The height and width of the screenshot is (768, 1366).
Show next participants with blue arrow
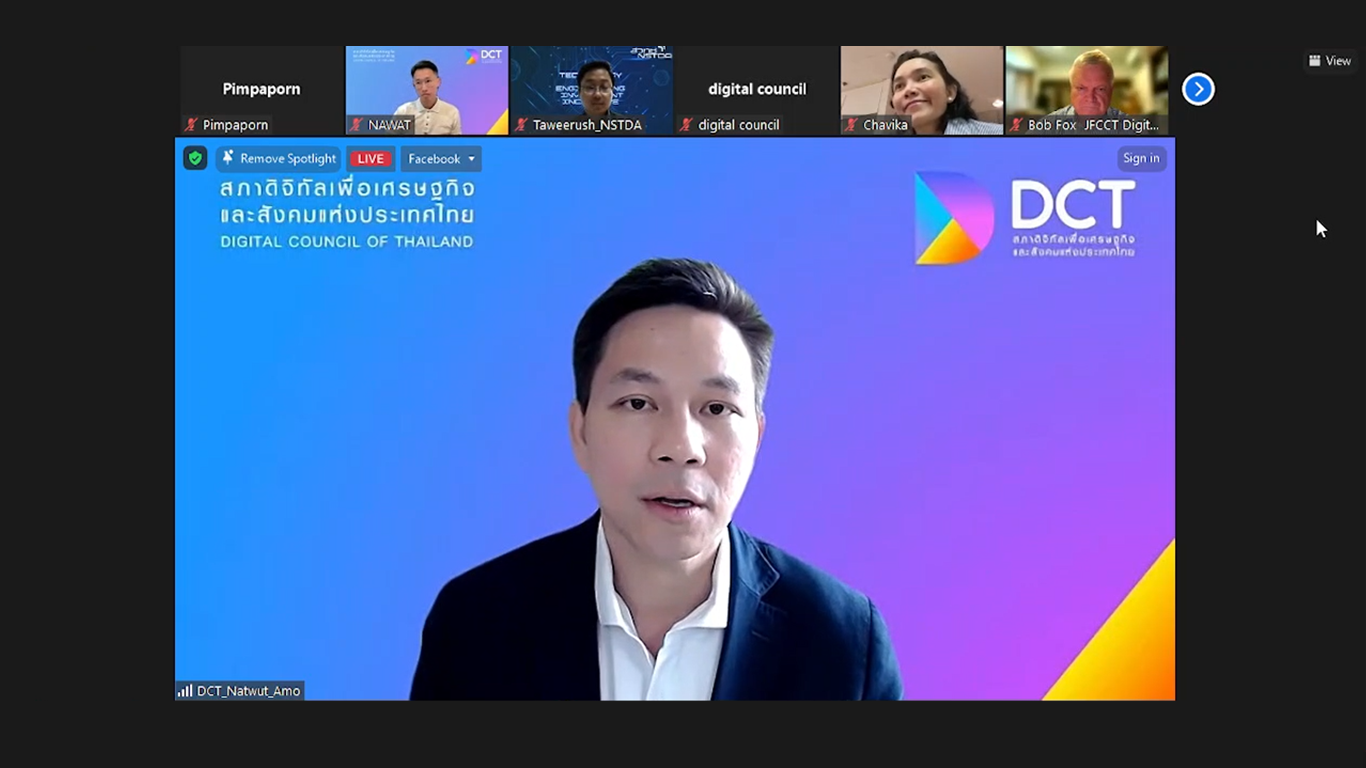pyautogui.click(x=1198, y=89)
